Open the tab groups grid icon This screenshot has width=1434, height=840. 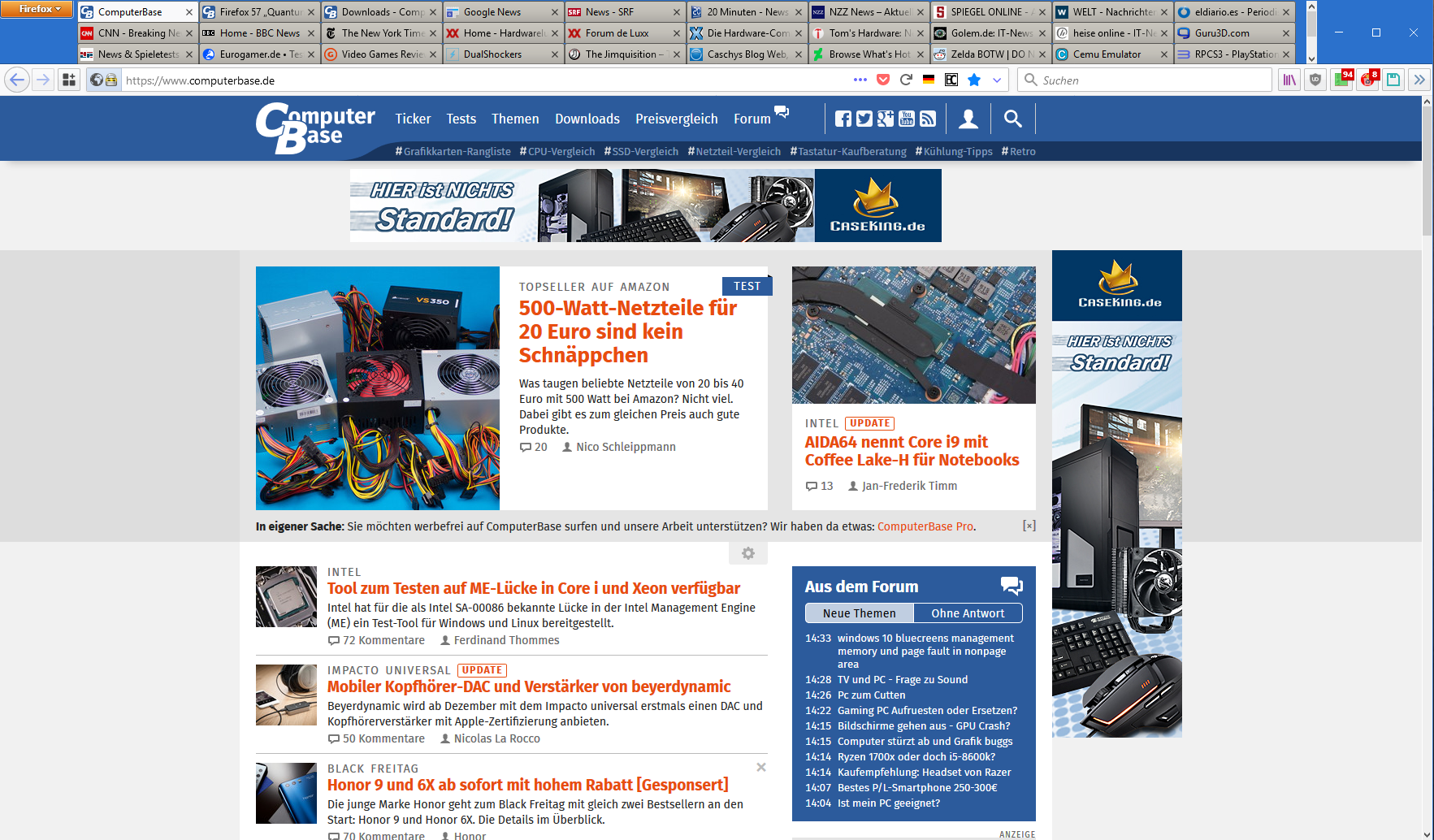coord(69,80)
